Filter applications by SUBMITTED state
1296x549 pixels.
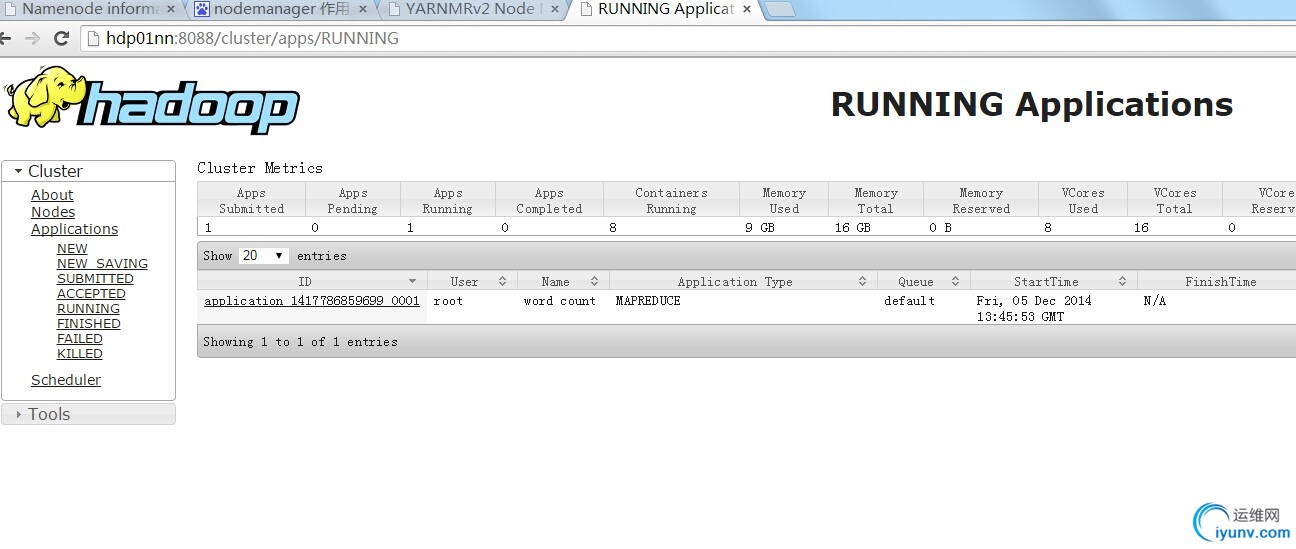(95, 279)
